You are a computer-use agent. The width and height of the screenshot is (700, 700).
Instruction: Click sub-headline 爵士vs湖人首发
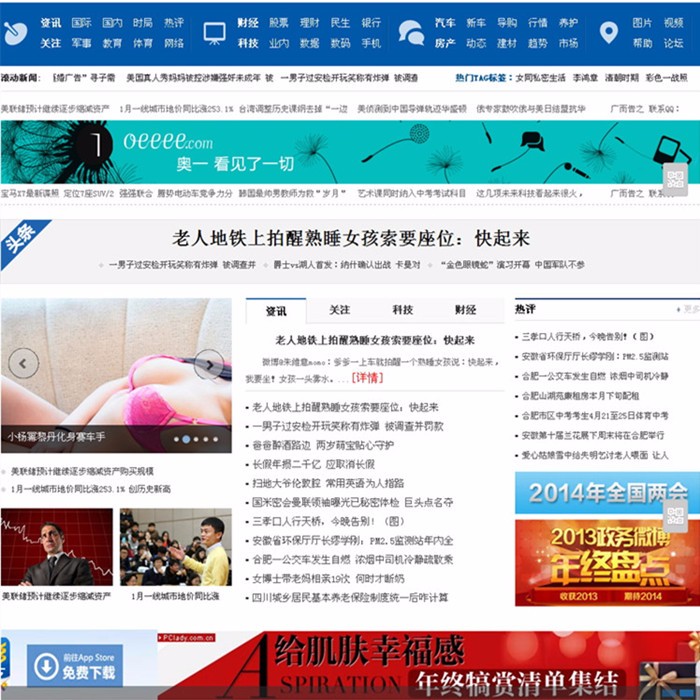[x=347, y=265]
